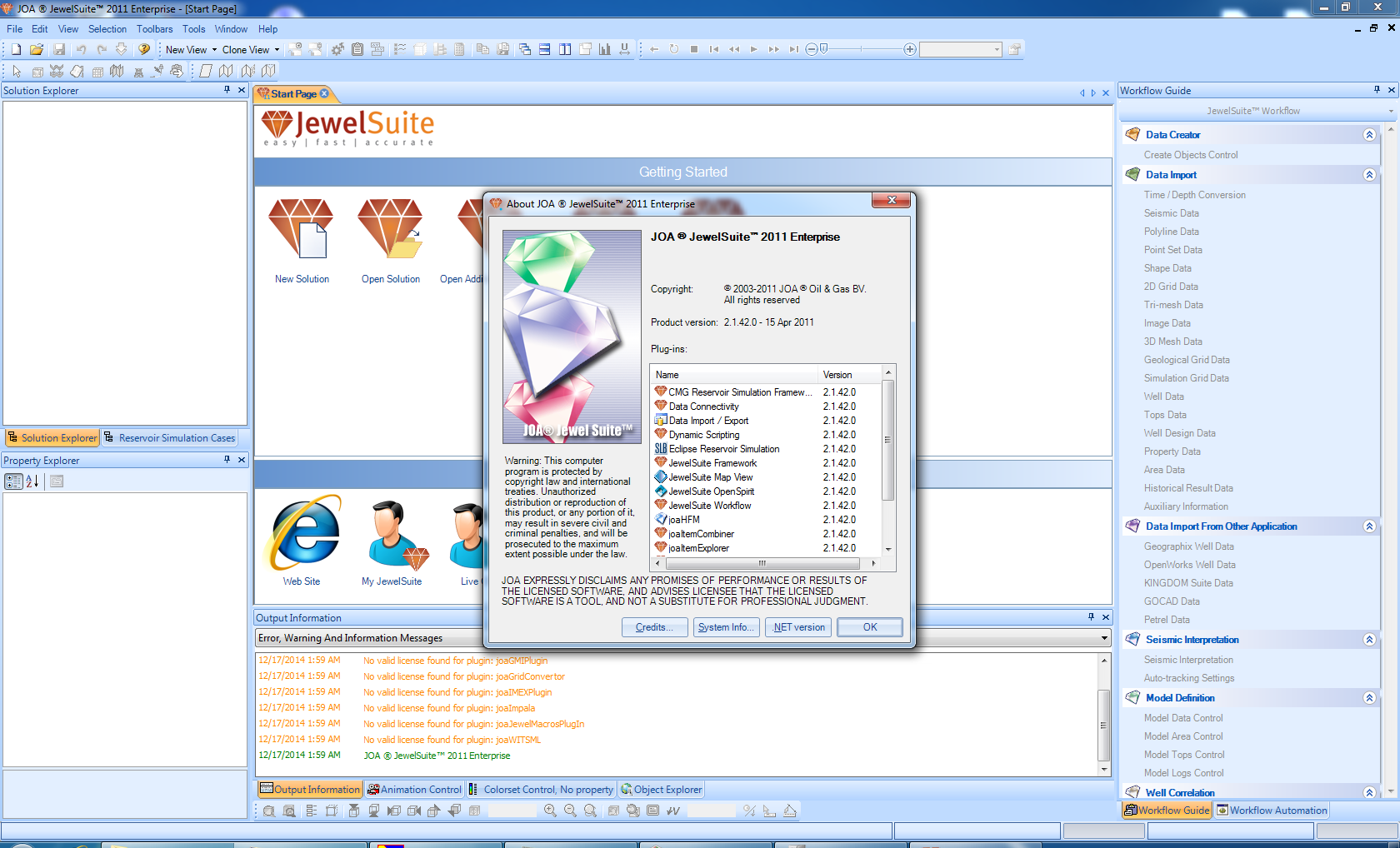
Task: Open the File menu
Action: (15, 29)
